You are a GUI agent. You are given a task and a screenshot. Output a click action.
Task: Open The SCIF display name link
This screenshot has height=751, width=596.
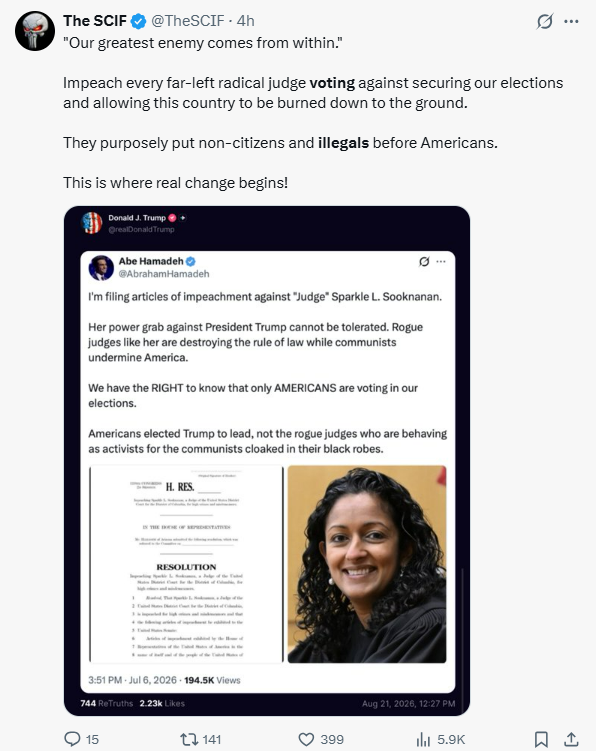pos(95,21)
